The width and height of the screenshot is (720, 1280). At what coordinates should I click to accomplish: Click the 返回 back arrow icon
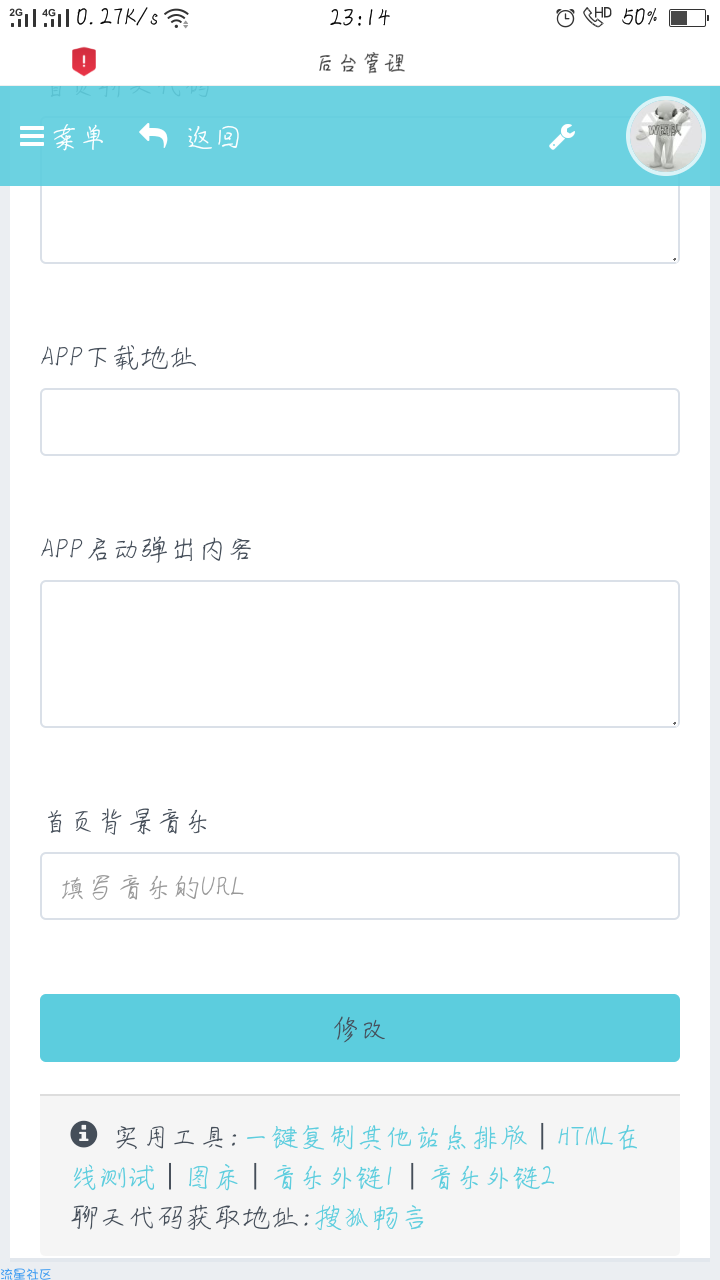[x=153, y=136]
